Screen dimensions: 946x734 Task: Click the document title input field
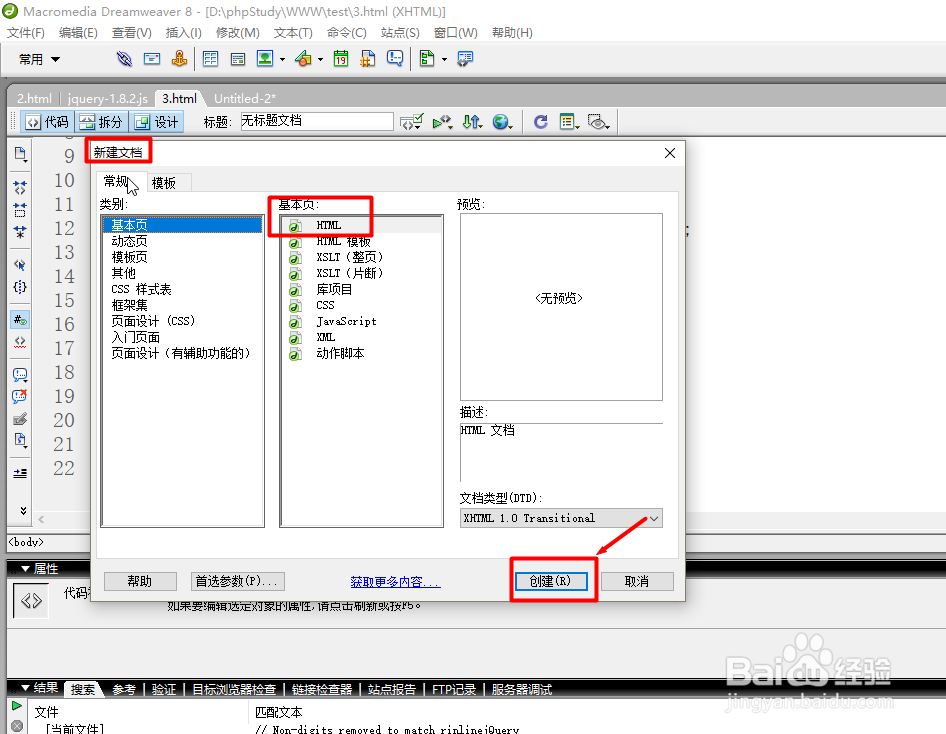tap(317, 121)
